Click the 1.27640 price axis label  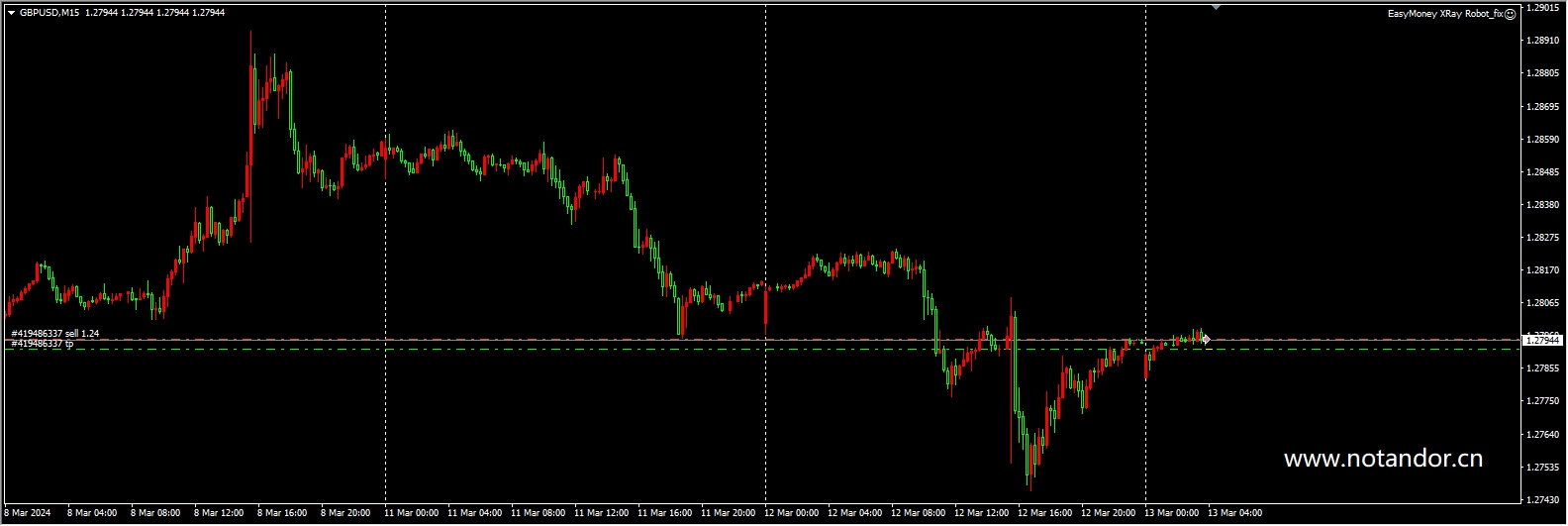click(1544, 434)
